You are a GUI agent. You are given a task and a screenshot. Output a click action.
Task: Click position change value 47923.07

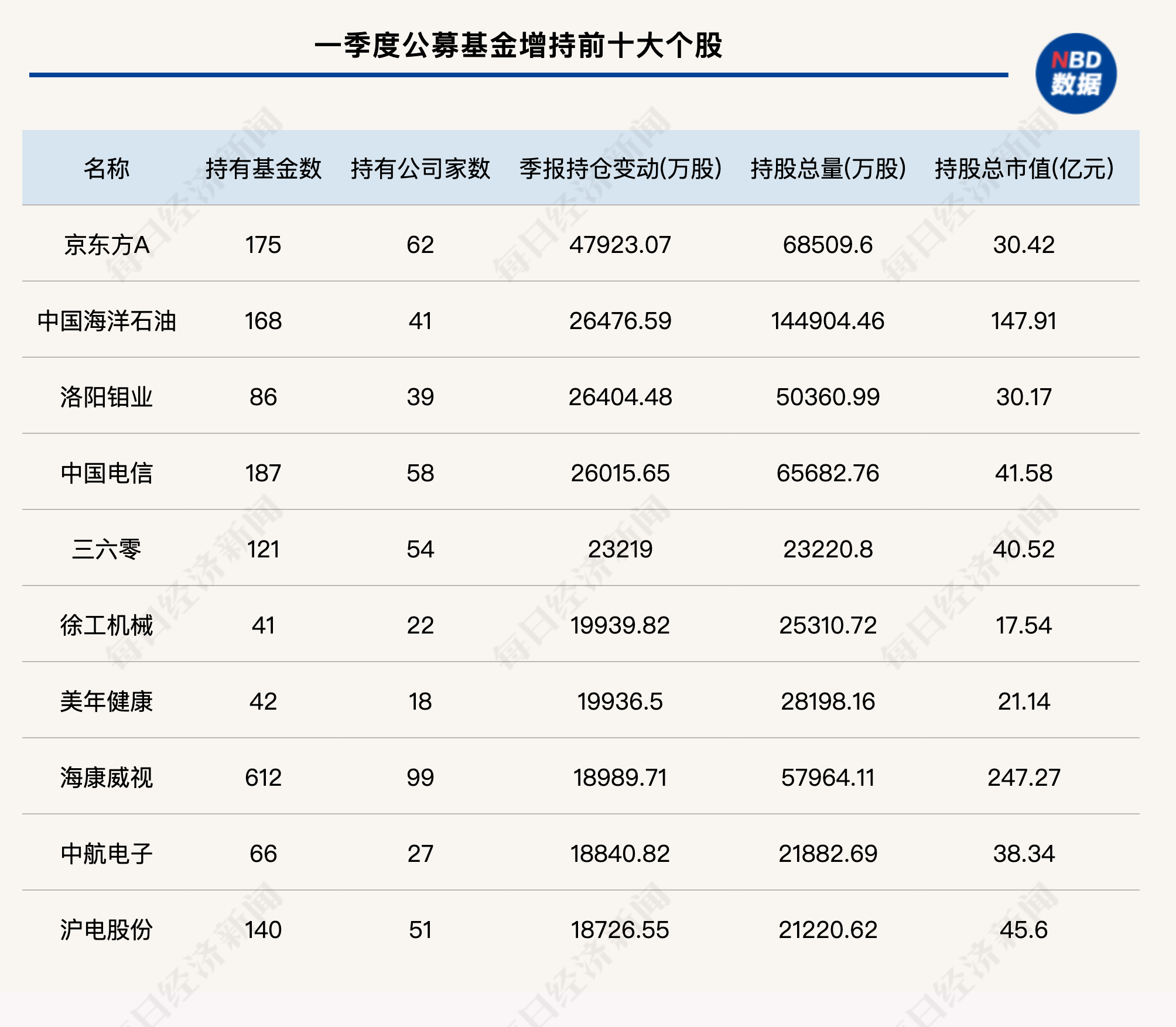pos(620,245)
